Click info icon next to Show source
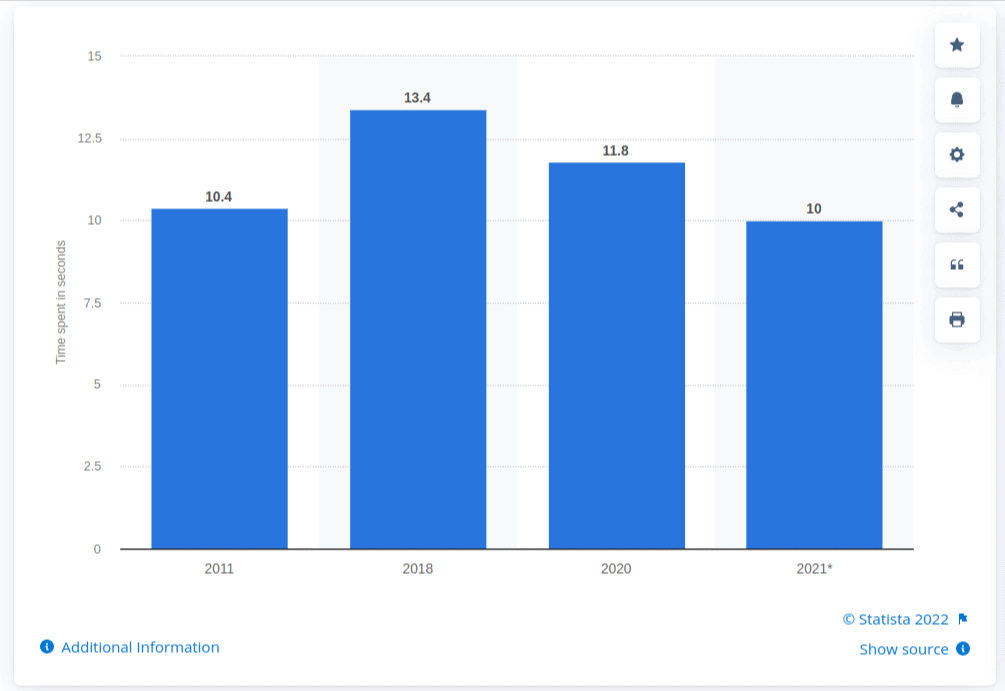 pyautogui.click(x=963, y=649)
